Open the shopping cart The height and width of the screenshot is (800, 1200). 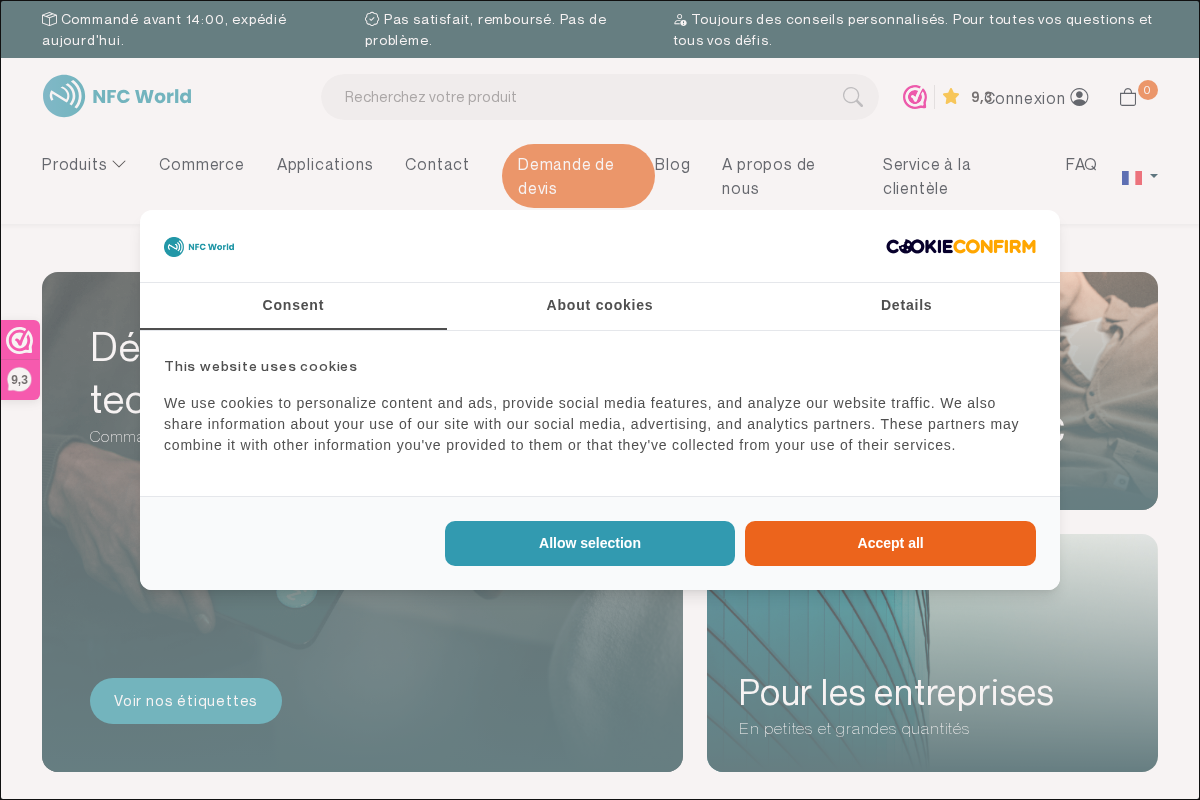coord(1128,96)
